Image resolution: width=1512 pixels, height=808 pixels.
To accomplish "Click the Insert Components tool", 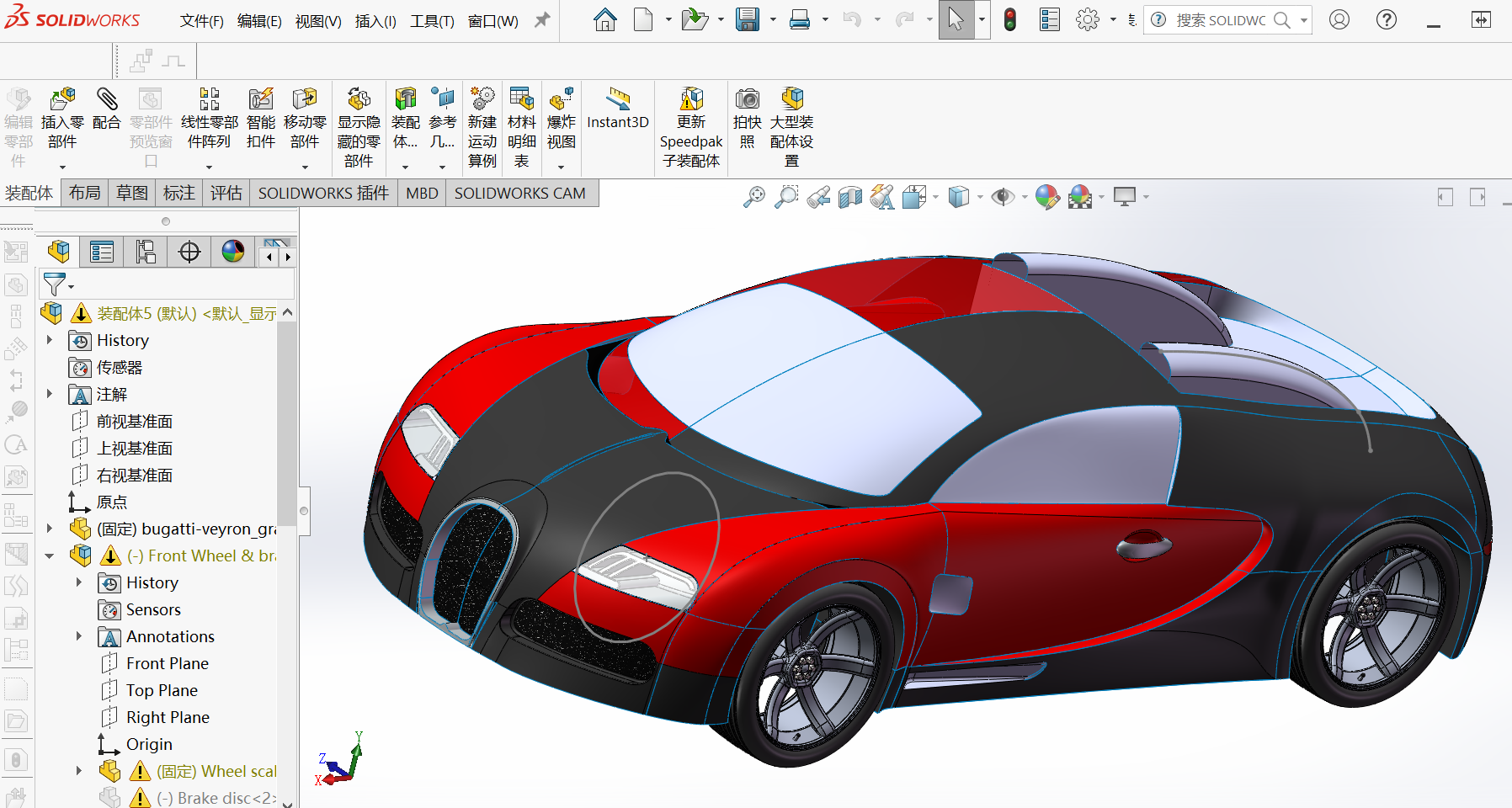I will coord(62,120).
